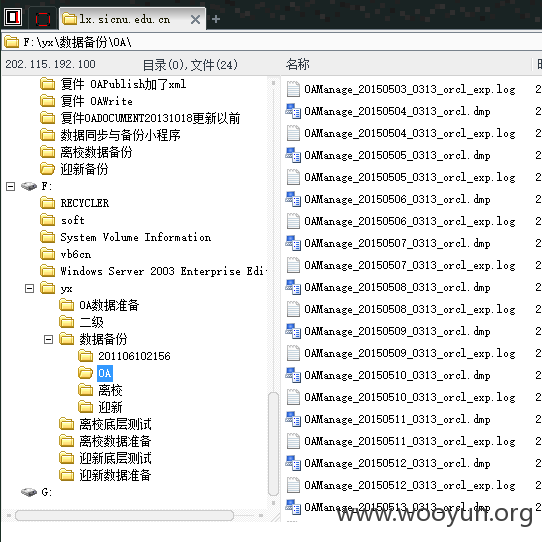542x542 pixels.
Task: Select dmp file icon OAManage_20150509_0313_orcl.dmp
Action: 293,331
